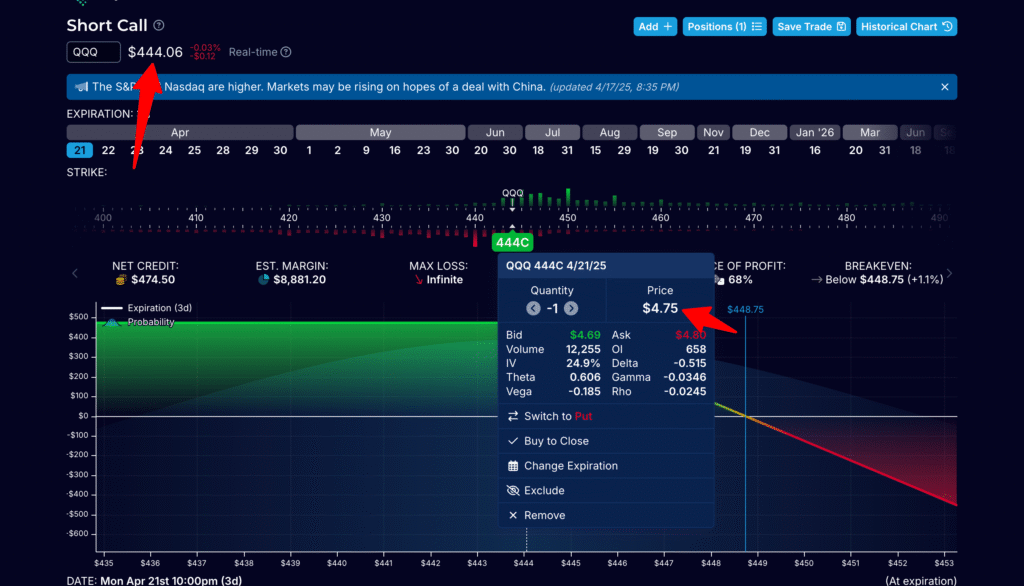Show more stats with the right chevron

pyautogui.click(x=950, y=273)
